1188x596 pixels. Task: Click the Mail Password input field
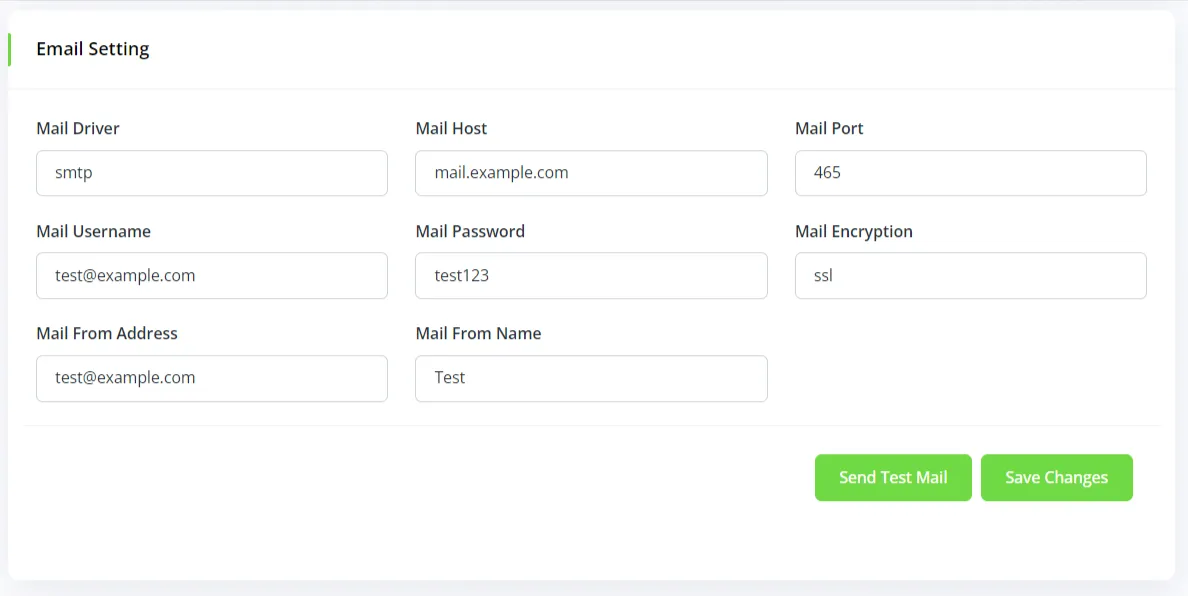tap(590, 275)
